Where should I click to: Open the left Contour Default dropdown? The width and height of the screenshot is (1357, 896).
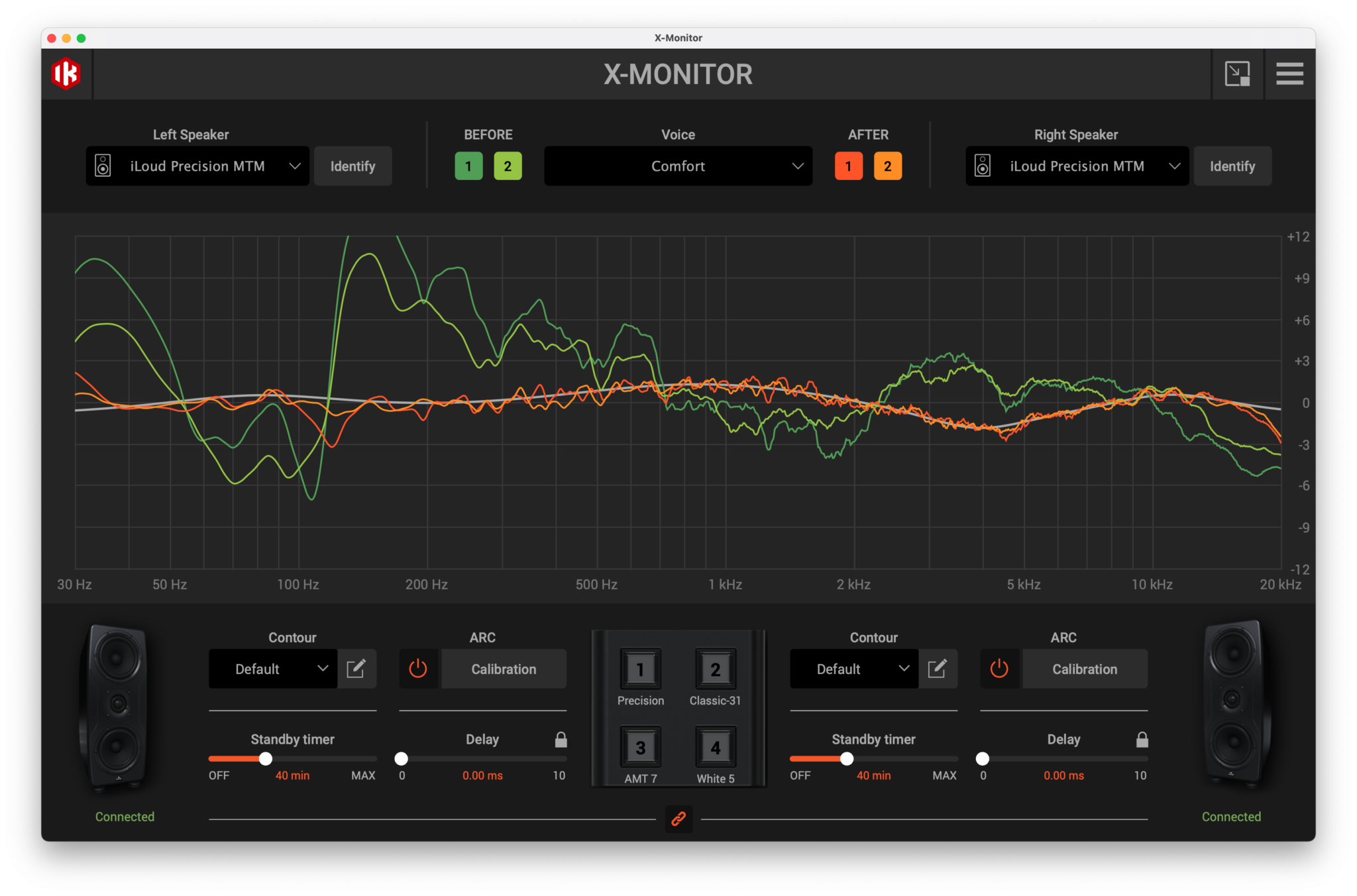(x=272, y=669)
